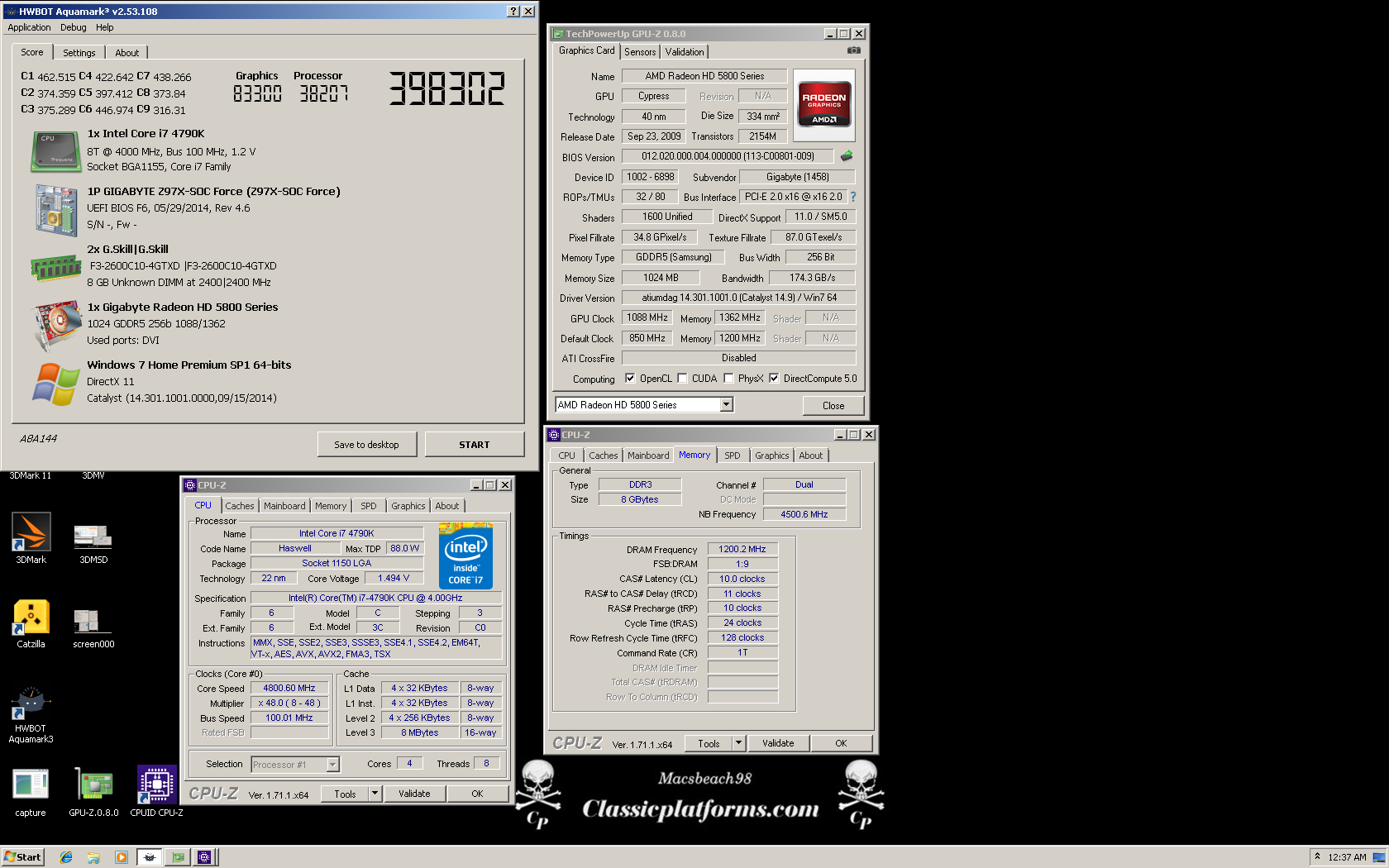Image resolution: width=1389 pixels, height=868 pixels.
Task: Open the media player taskbar icon
Action: [x=122, y=857]
